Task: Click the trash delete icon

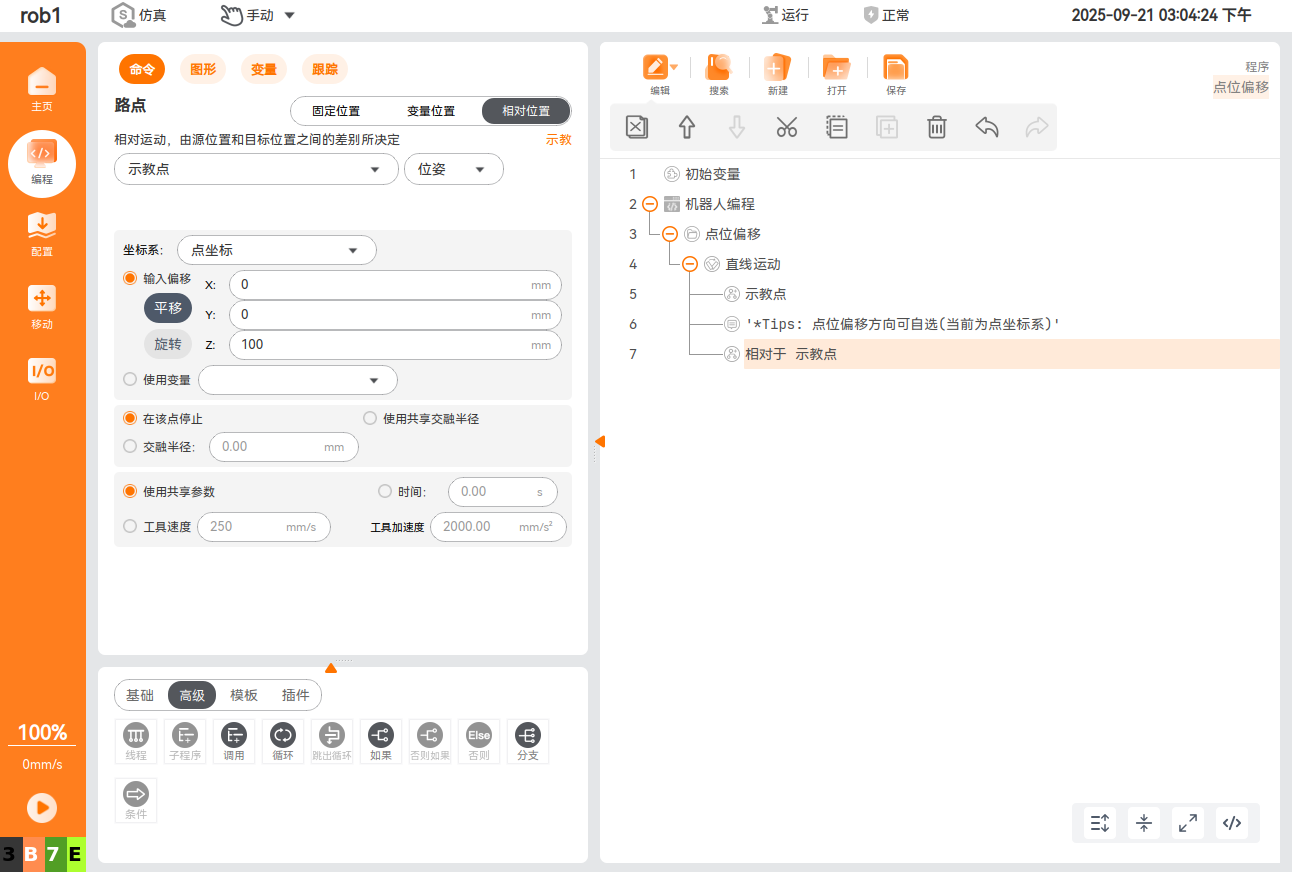Action: point(936,127)
